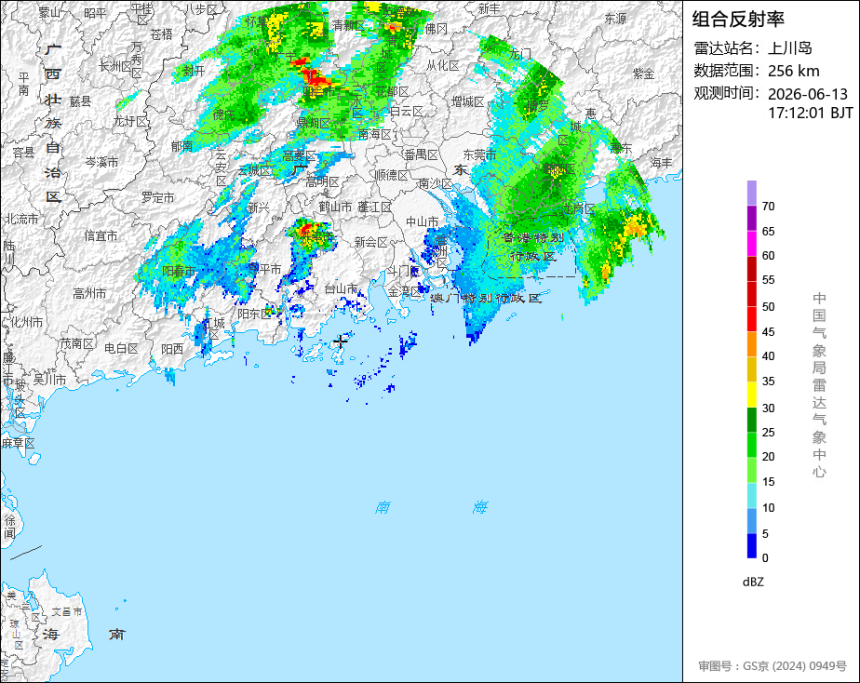860x683 pixels.
Task: Select the green 20–25 dBZ legend swatch
Action: (751, 445)
